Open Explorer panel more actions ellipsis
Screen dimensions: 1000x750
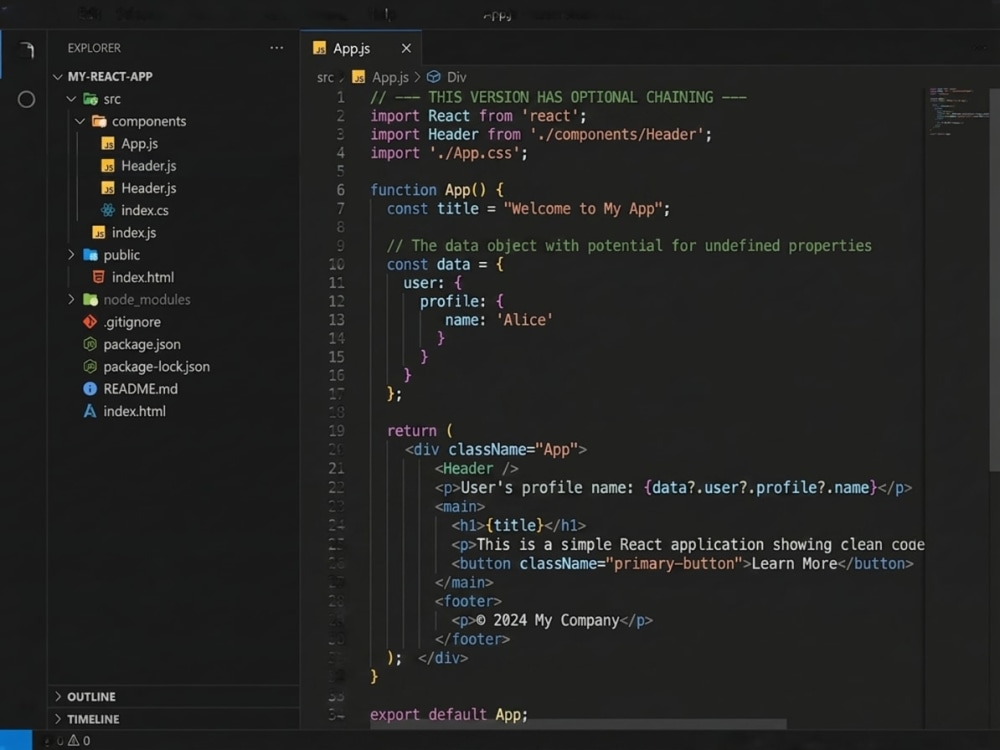point(276,48)
